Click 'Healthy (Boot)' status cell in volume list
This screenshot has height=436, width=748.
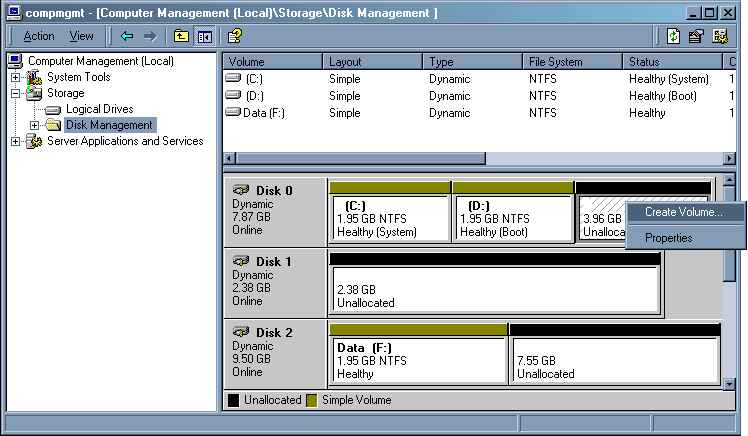click(x=663, y=96)
